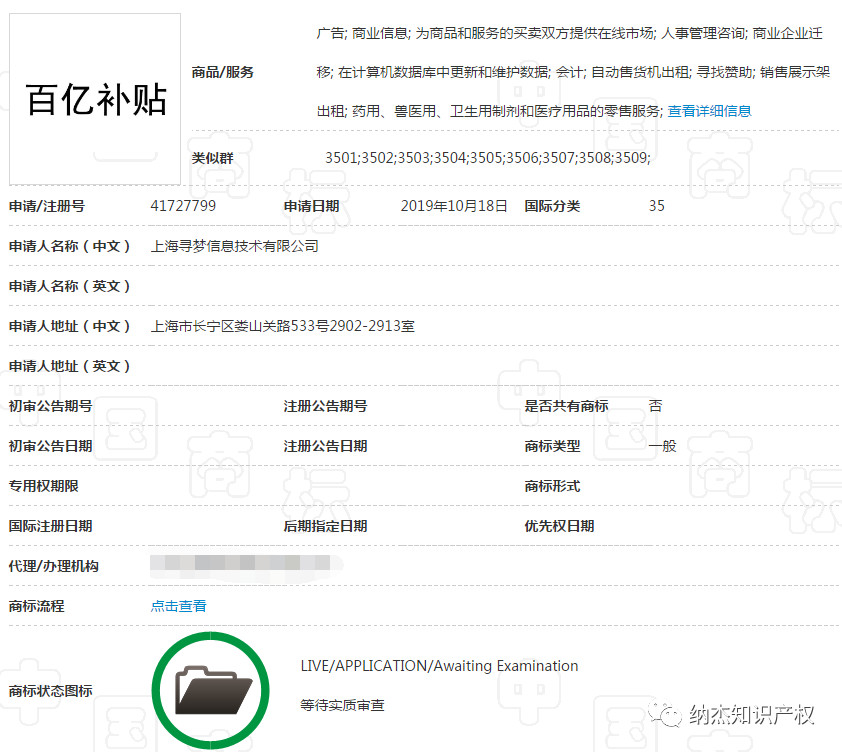
Task: Click the WeChat logo in the watermark
Action: pyautogui.click(x=665, y=714)
